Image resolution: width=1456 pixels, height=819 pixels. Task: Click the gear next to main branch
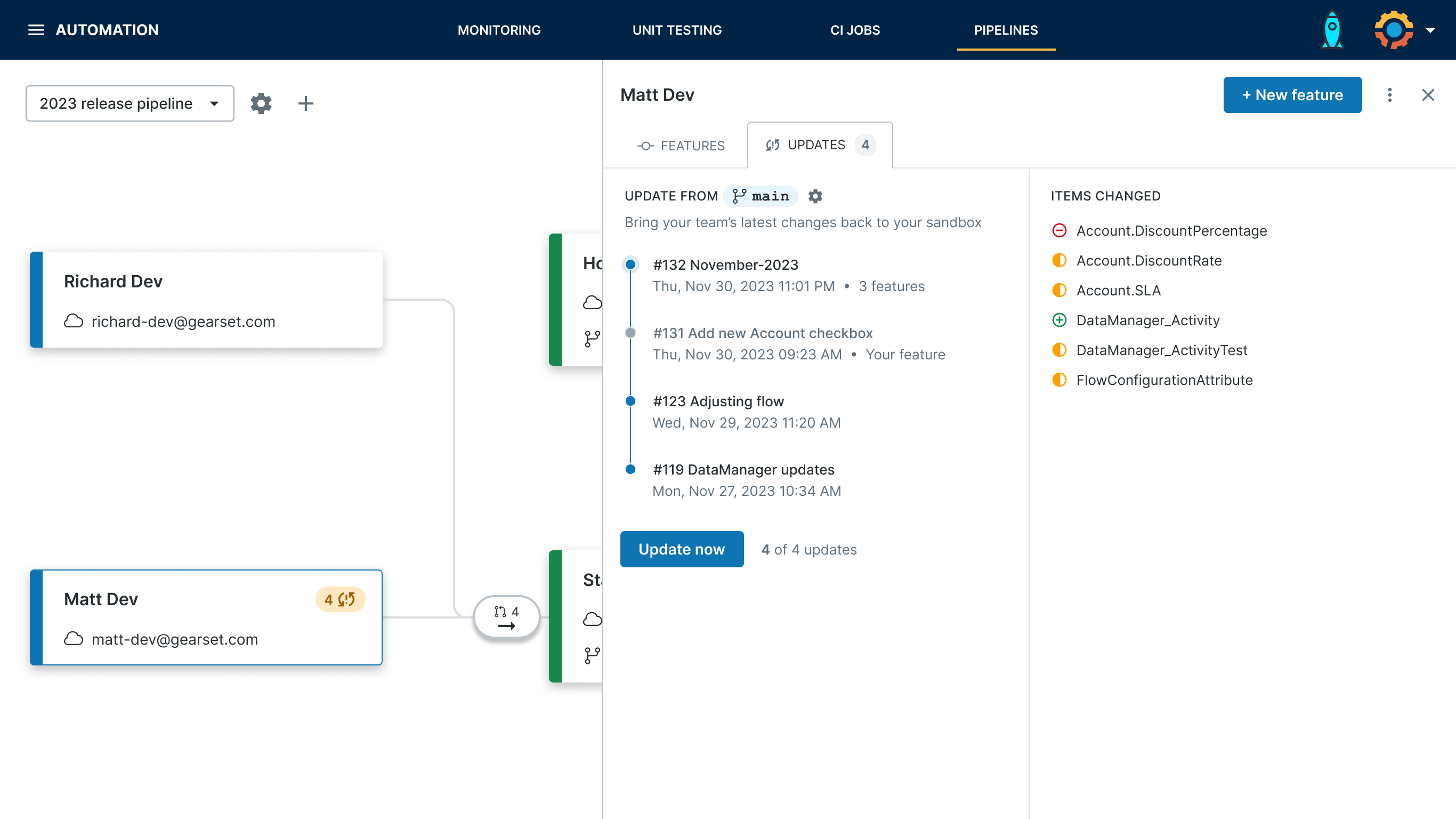pyautogui.click(x=815, y=196)
